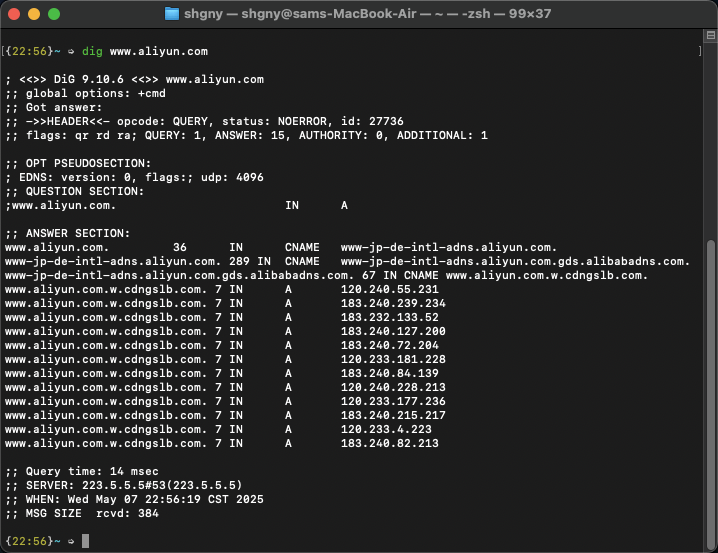
Task: Click TTL '289' in second answer row
Action: tap(239, 261)
